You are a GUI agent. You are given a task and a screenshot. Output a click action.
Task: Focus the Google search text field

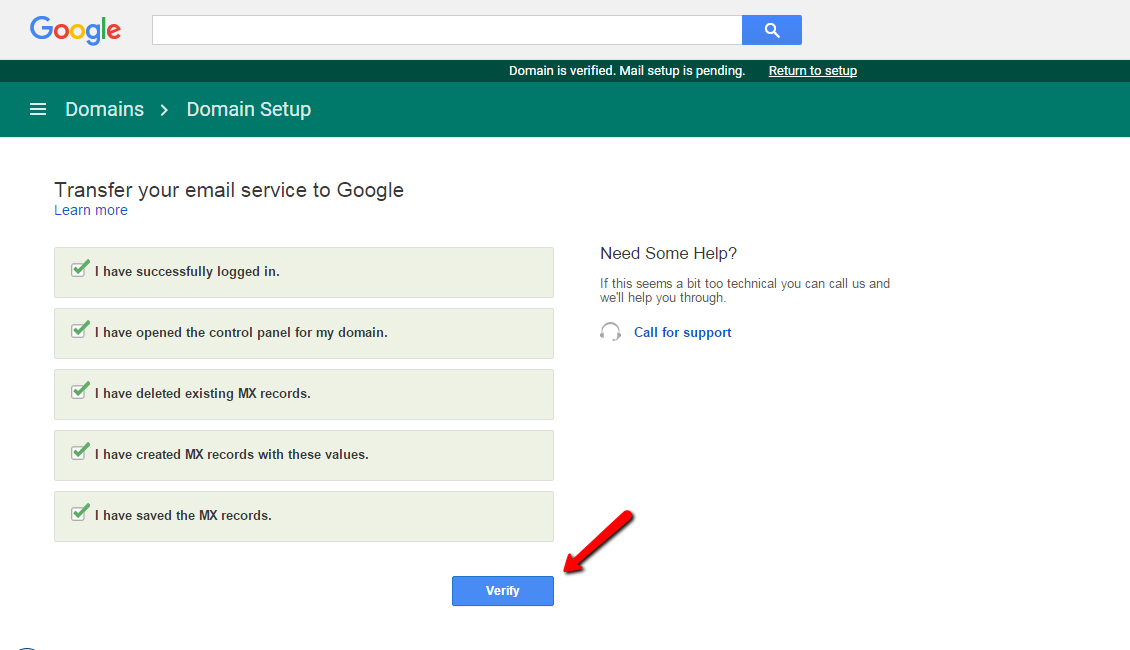446,30
